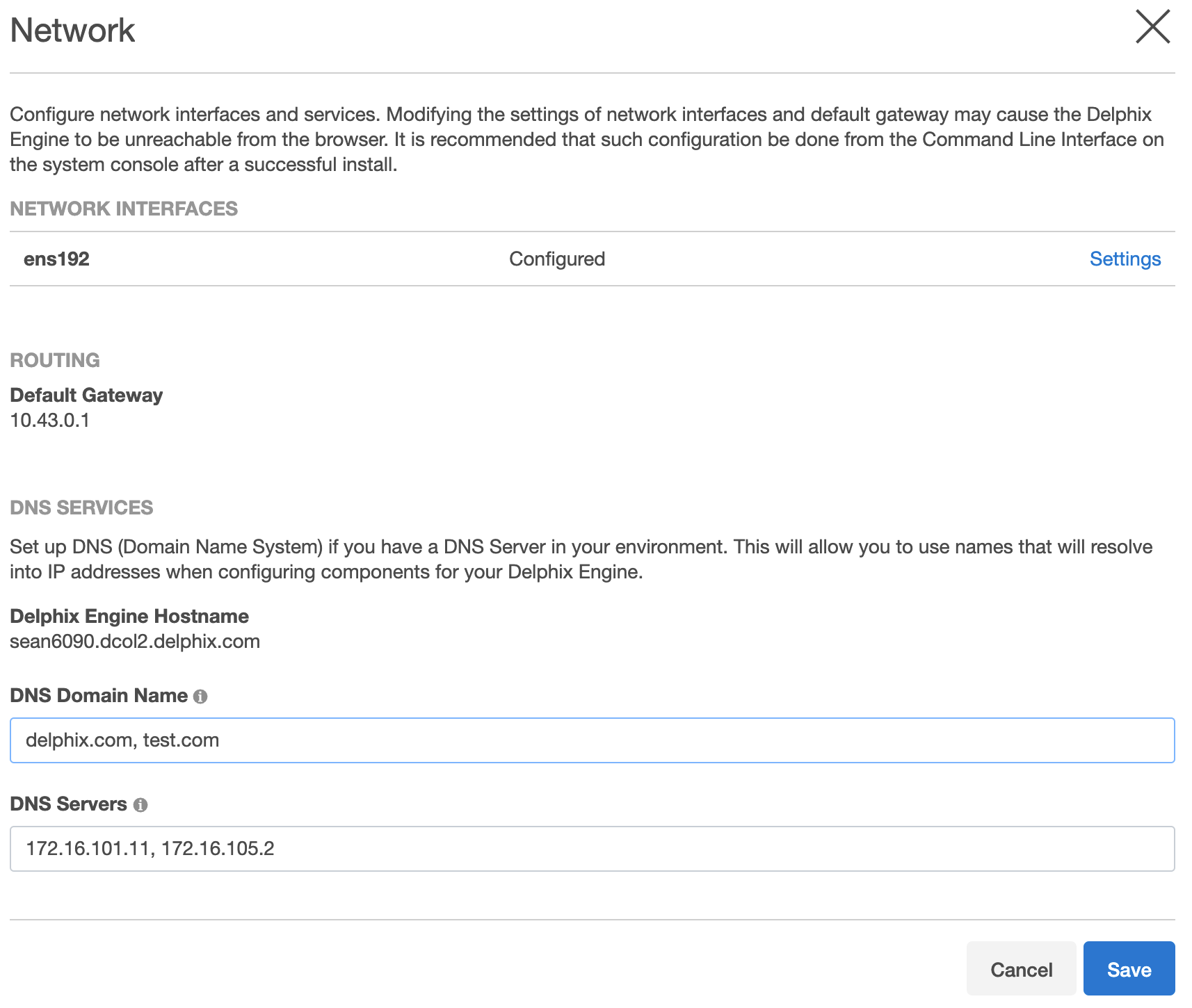This screenshot has height=1008, width=1192.
Task: Click the Network dialog title
Action: click(x=72, y=30)
